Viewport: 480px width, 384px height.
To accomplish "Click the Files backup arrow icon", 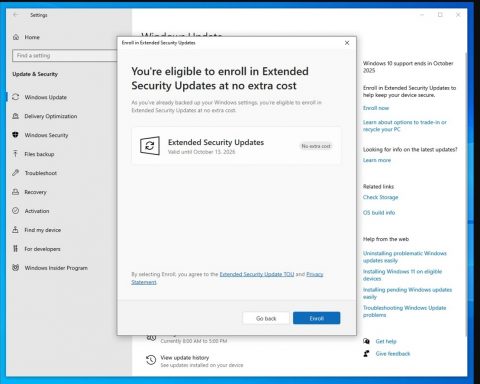I will click(16, 154).
